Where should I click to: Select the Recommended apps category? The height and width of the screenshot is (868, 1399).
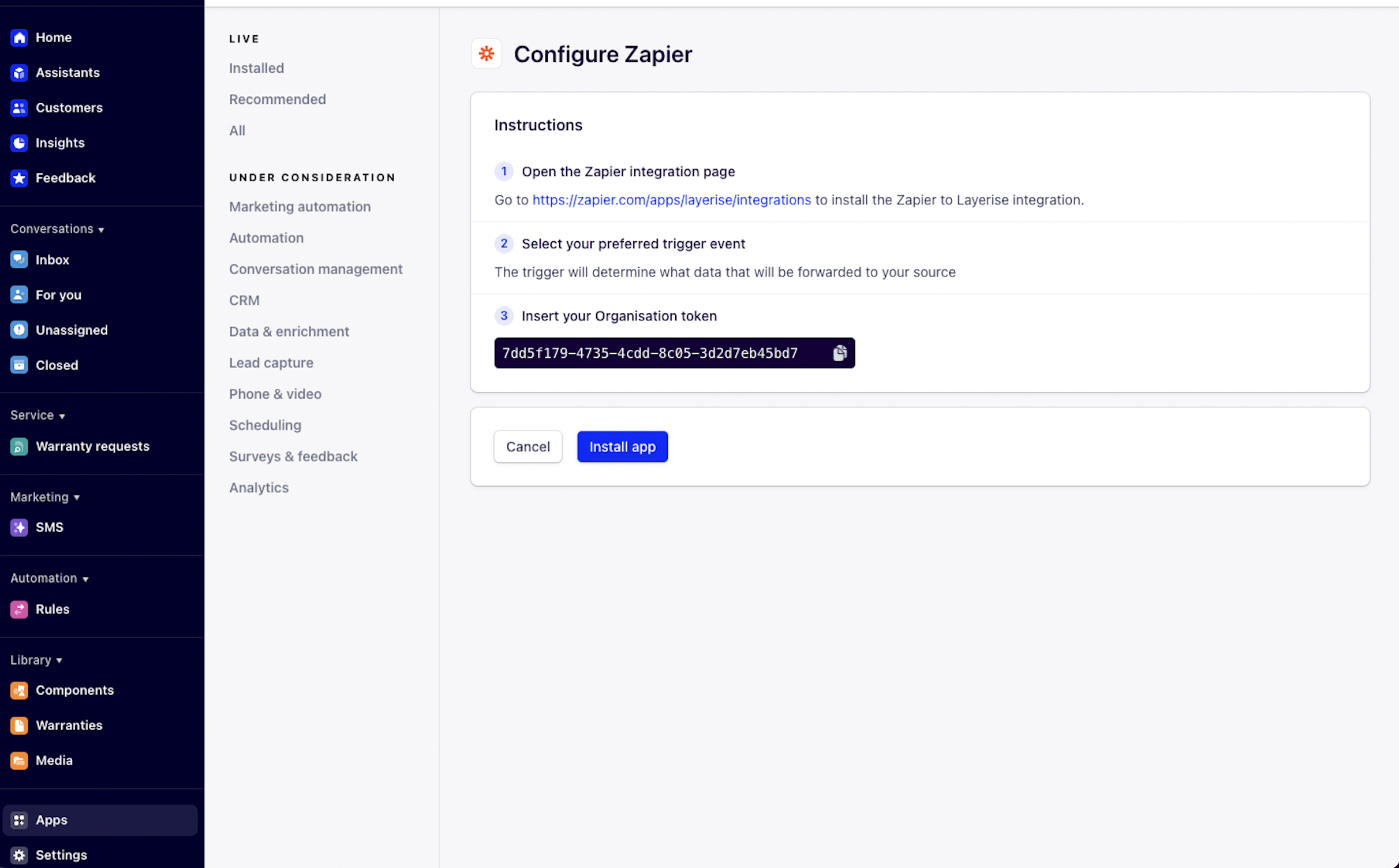[277, 99]
